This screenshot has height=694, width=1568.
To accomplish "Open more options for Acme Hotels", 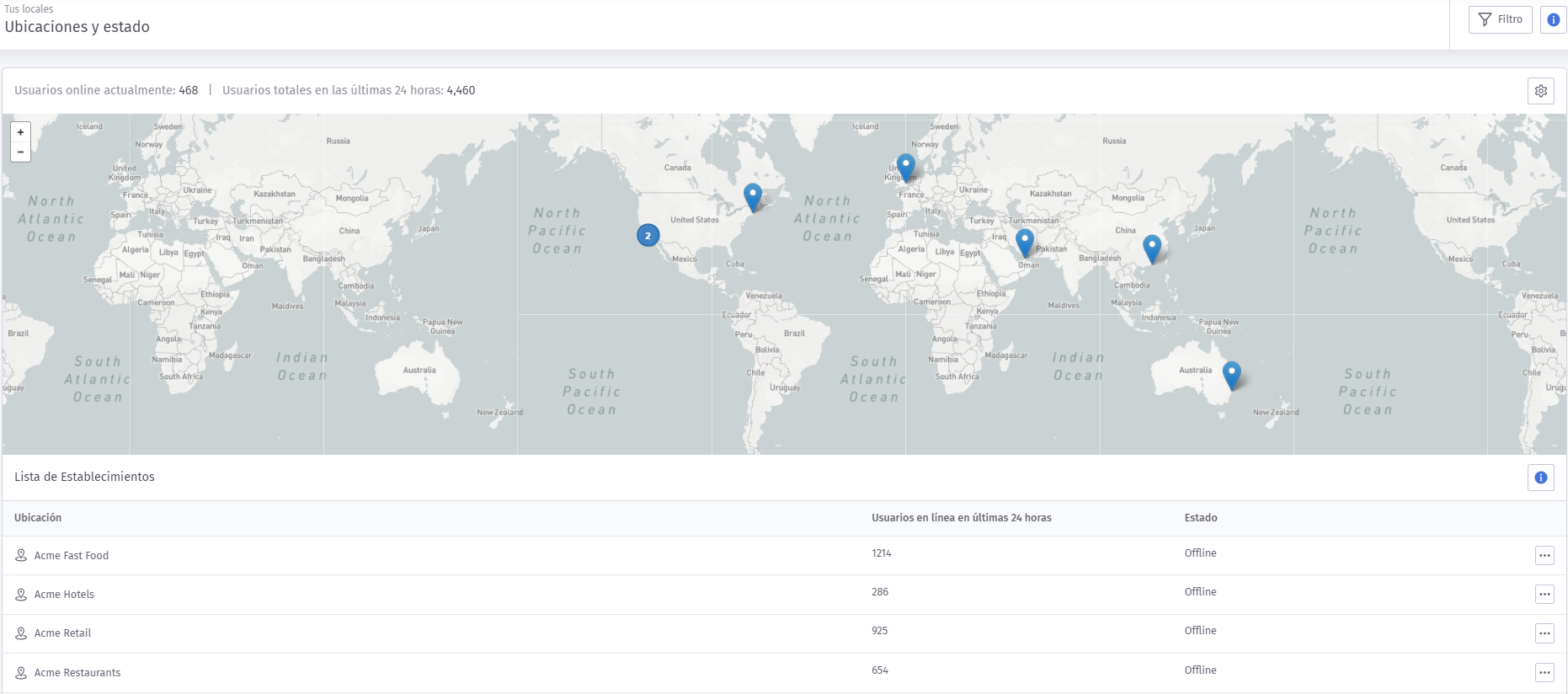I will (x=1544, y=595).
